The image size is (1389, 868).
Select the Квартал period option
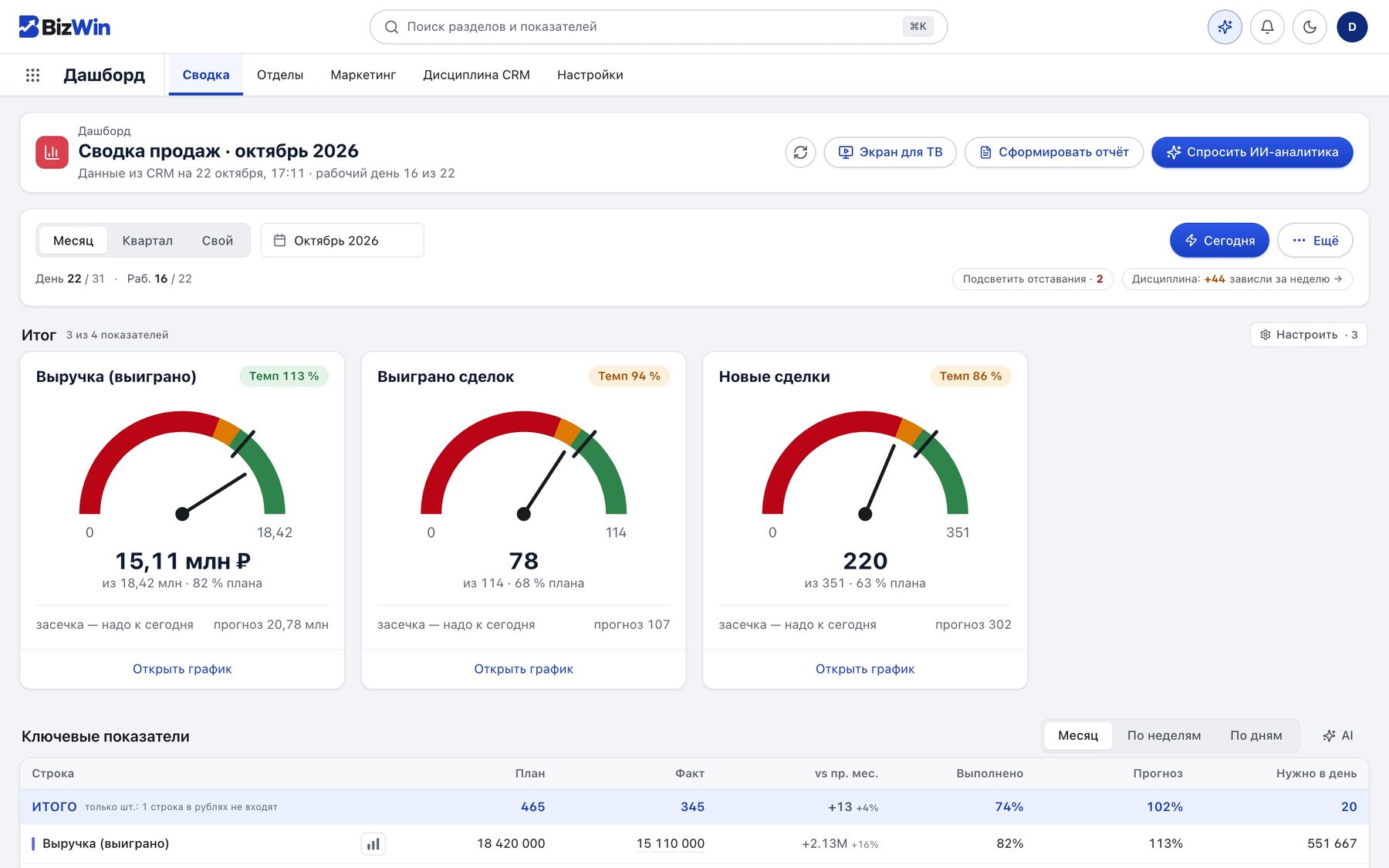(x=147, y=241)
